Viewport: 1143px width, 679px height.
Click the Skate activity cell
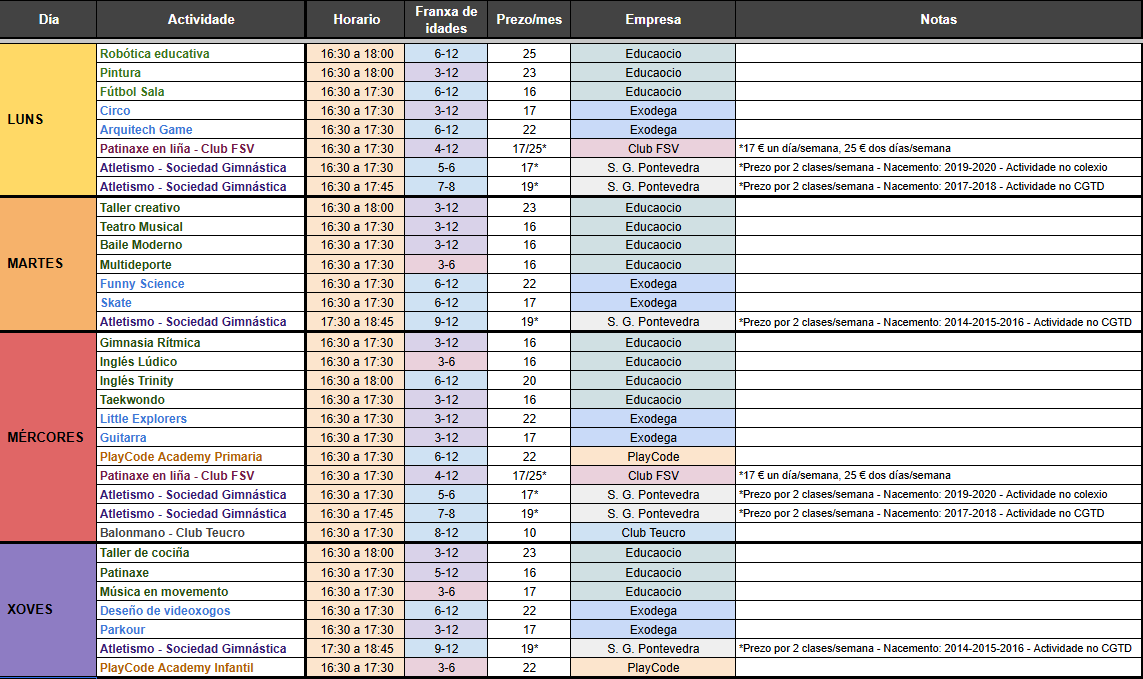[200, 302]
